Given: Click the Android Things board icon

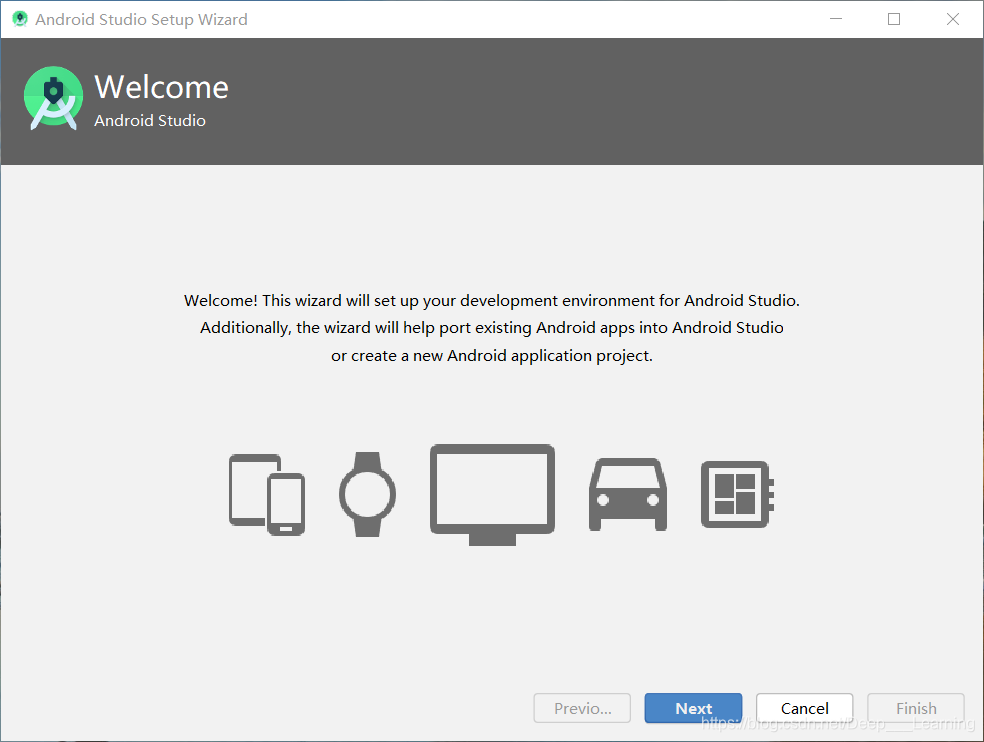Looking at the screenshot, I should point(737,495).
